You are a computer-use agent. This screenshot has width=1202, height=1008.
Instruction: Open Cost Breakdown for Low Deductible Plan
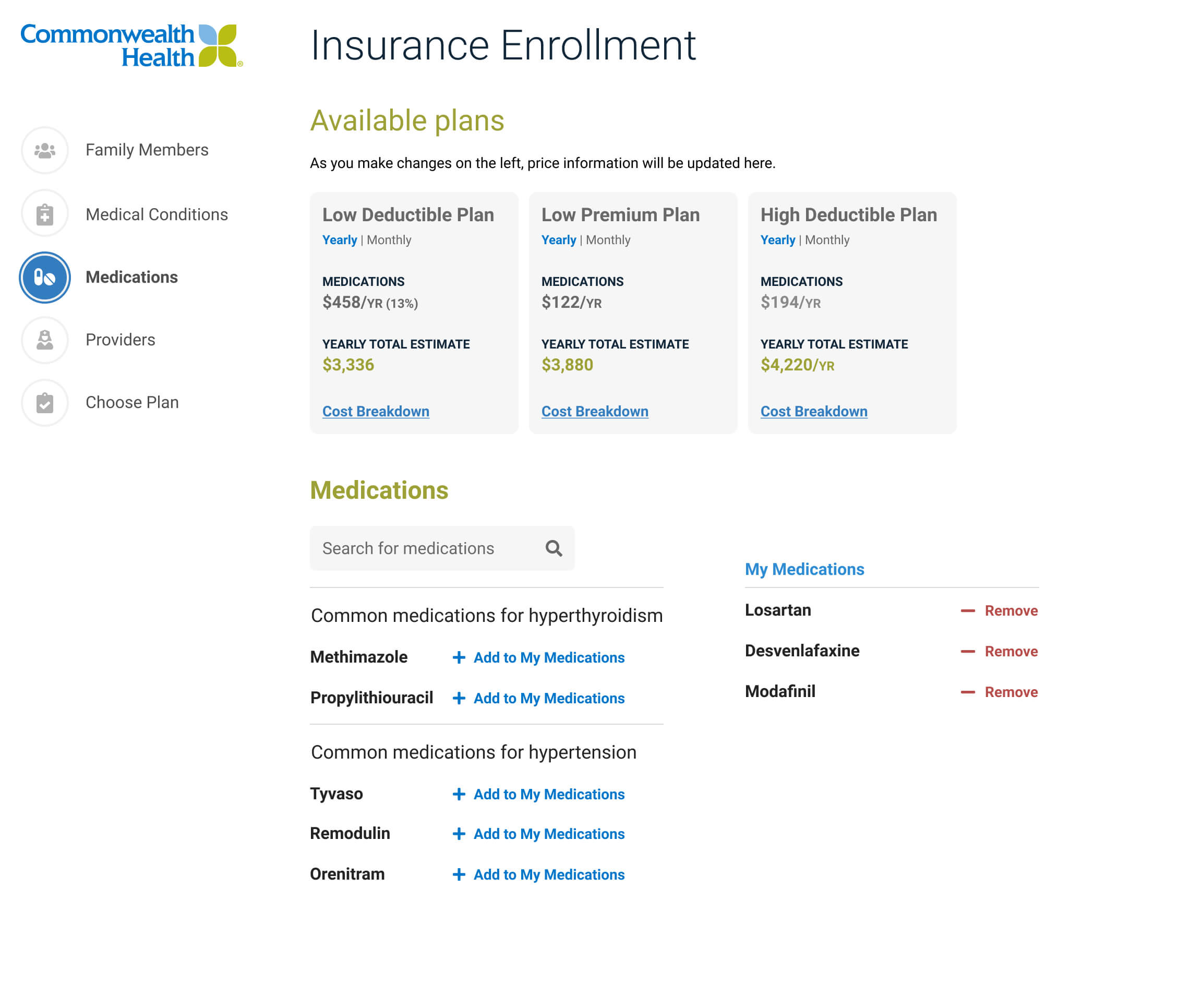376,412
